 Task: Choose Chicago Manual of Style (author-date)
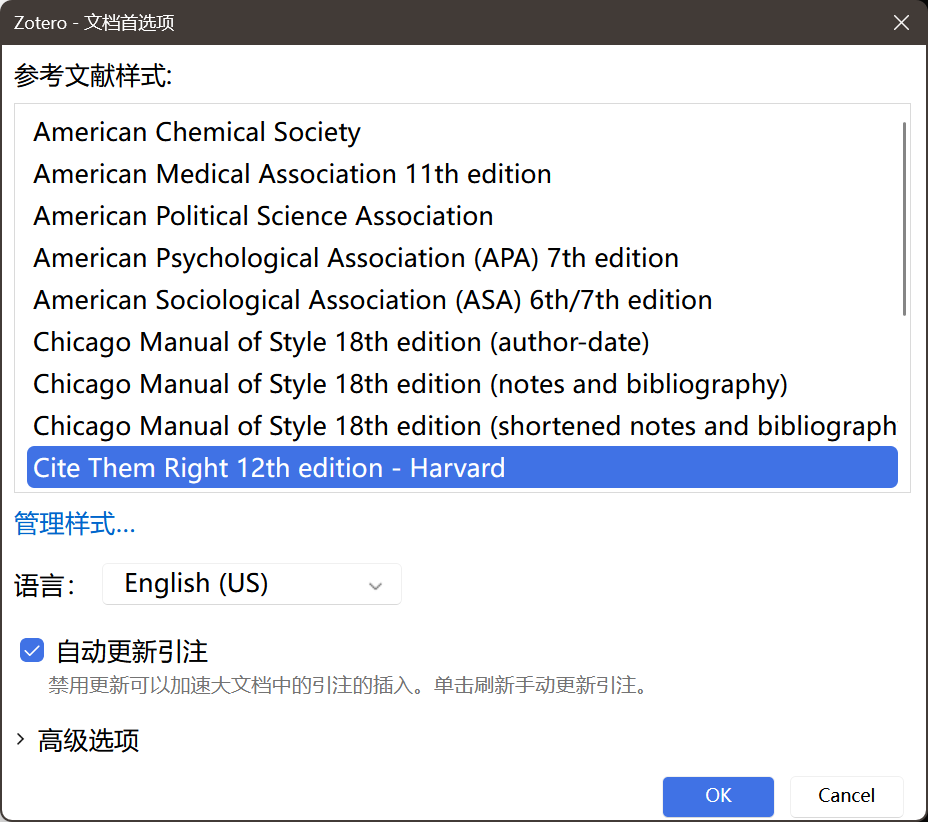click(x=341, y=342)
